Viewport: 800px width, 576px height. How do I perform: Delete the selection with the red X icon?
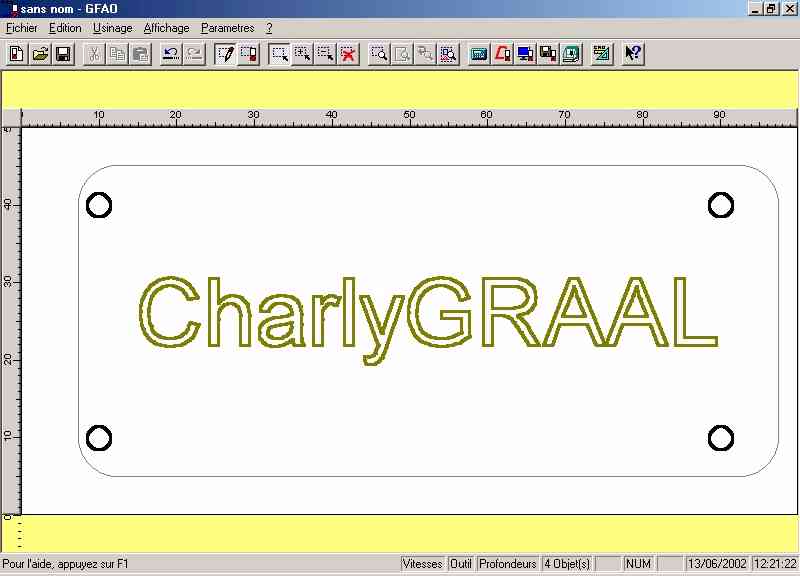348,54
